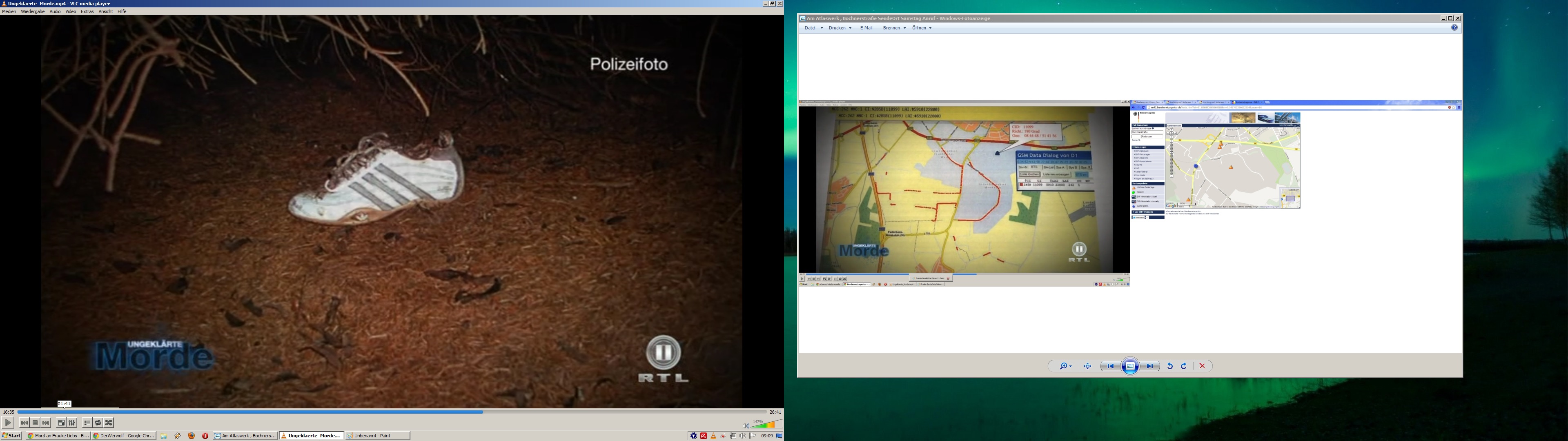Start slideshow in Fotoanzeige

pyautogui.click(x=1130, y=366)
